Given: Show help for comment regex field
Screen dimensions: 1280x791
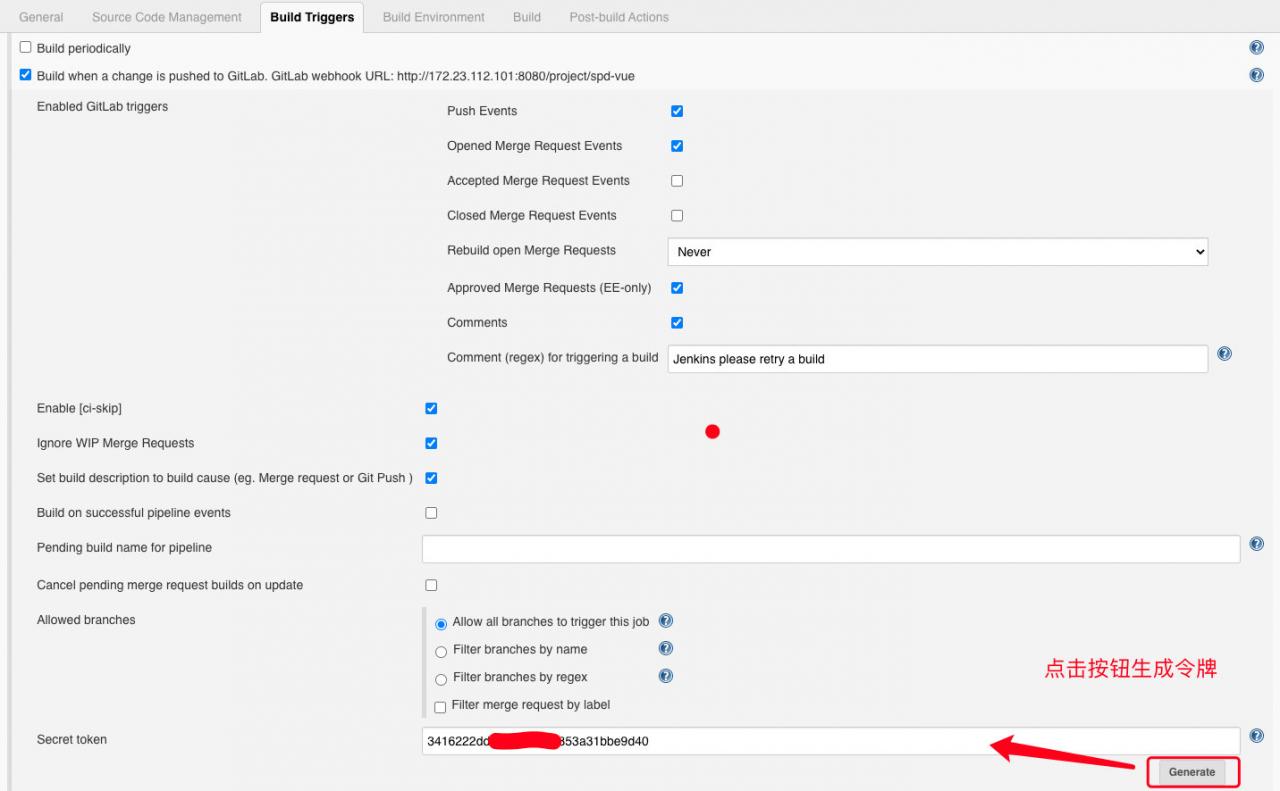Looking at the screenshot, I should (1224, 354).
